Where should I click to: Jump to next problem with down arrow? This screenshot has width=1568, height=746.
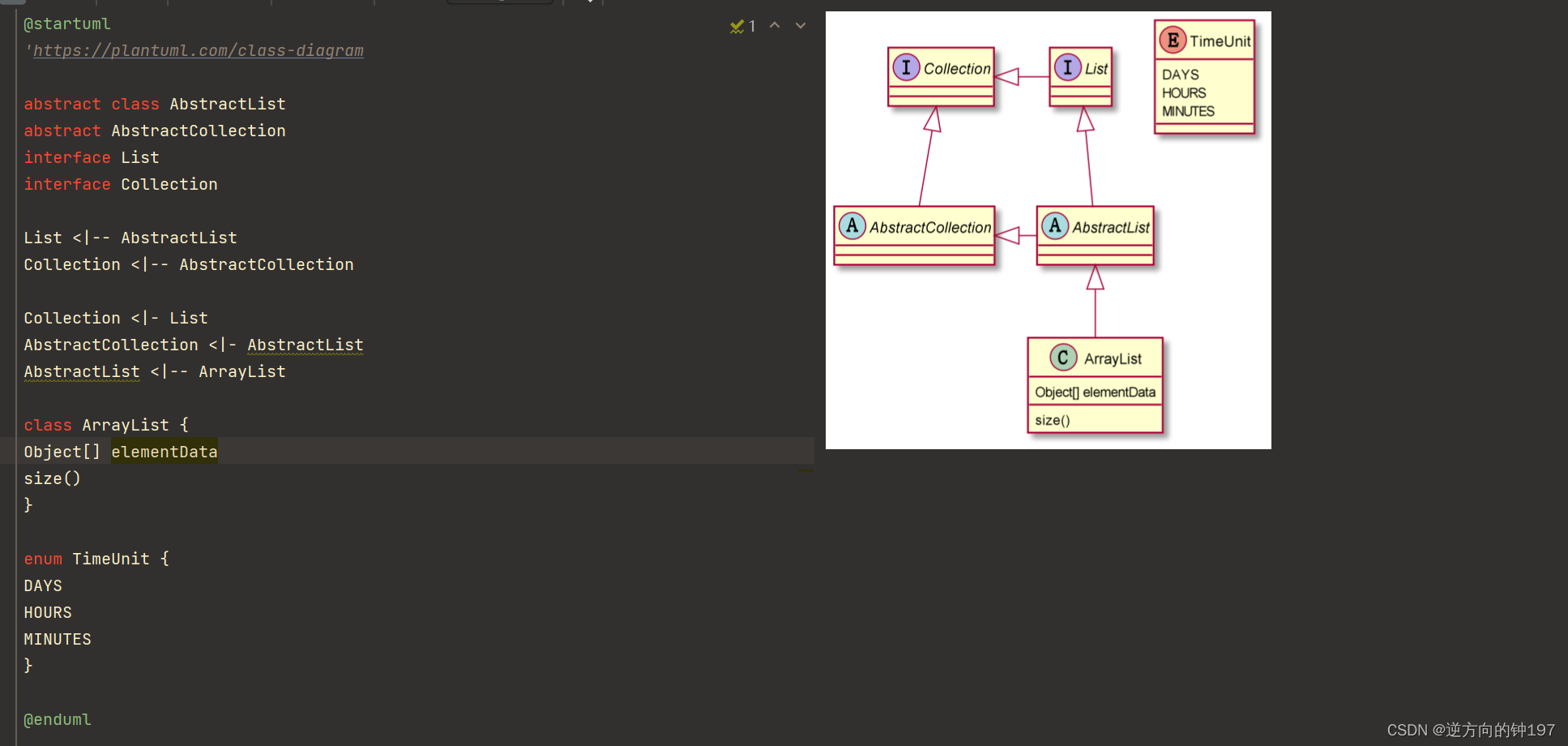click(x=800, y=25)
